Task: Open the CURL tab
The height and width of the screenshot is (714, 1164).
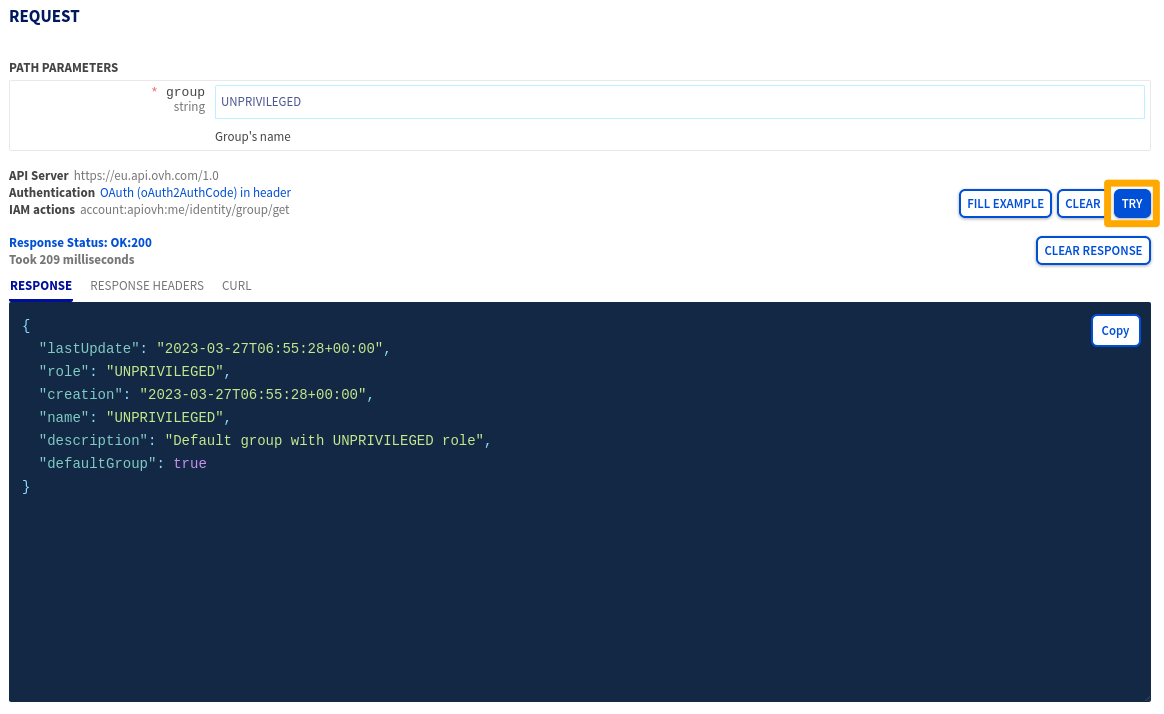Action: click(236, 286)
